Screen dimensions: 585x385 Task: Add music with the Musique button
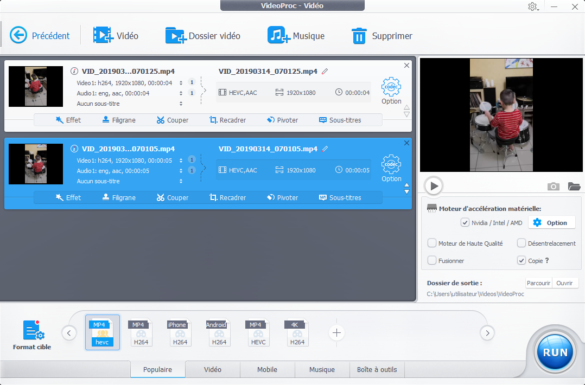click(x=296, y=36)
